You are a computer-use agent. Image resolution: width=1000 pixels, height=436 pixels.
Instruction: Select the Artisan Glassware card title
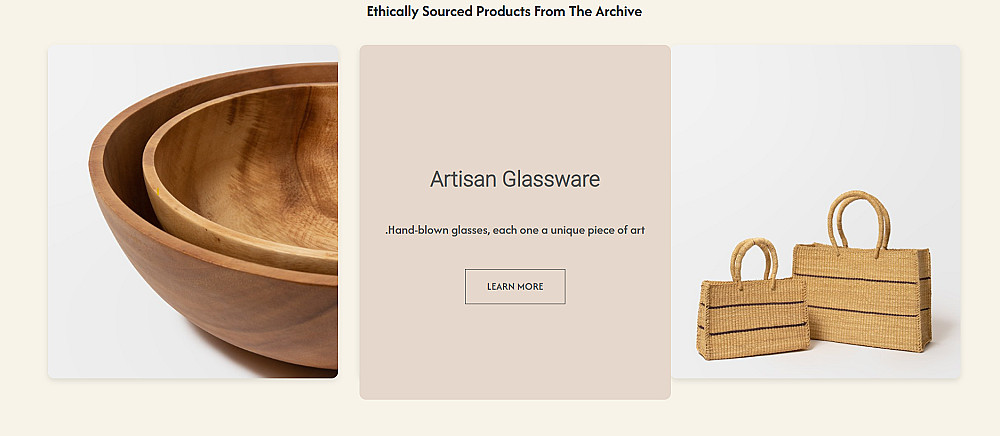click(x=515, y=180)
